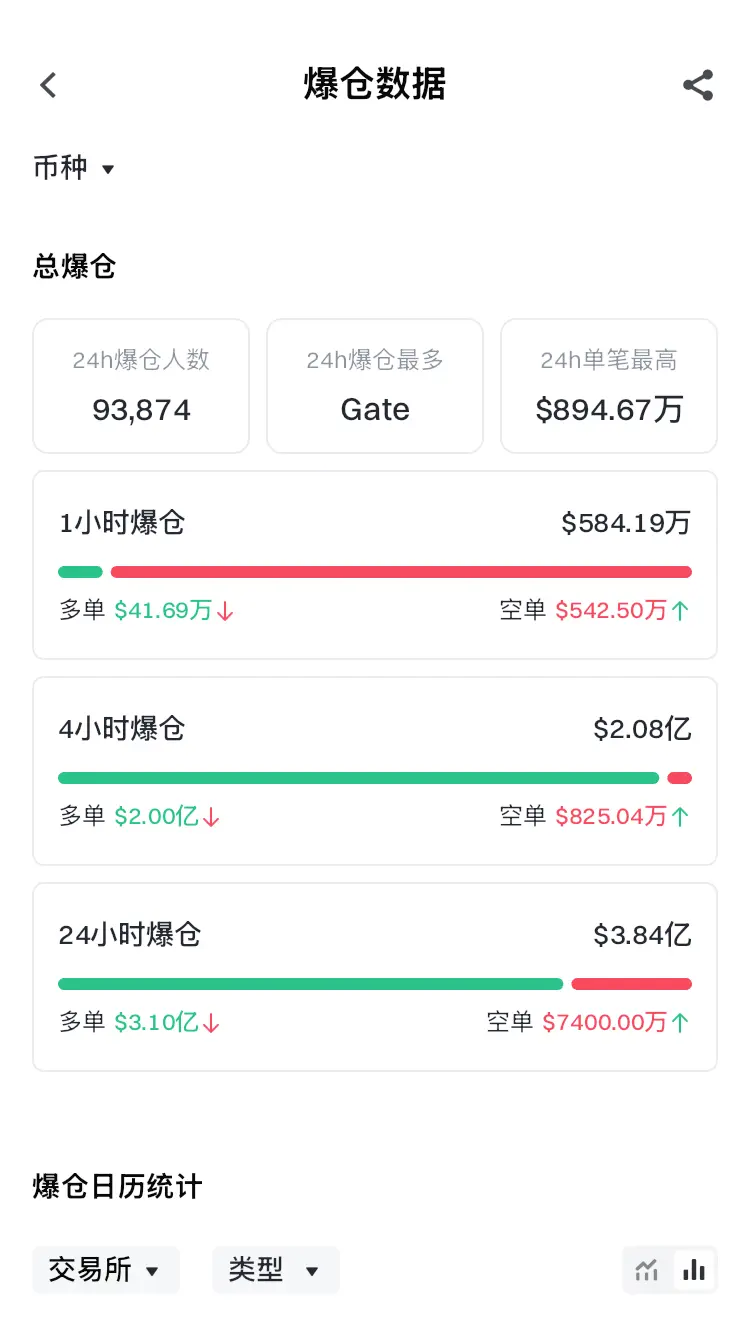The image size is (750, 1334).
Task: Go back using the left arrow
Action: tap(48, 85)
